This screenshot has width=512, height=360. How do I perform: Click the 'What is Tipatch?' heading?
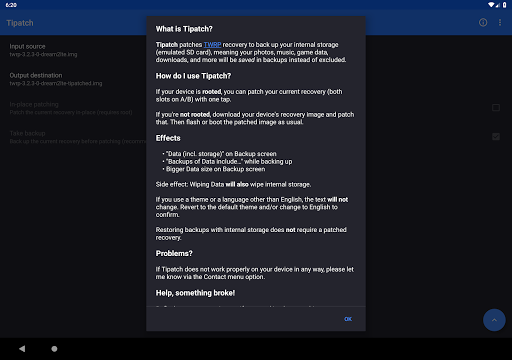[184, 29]
